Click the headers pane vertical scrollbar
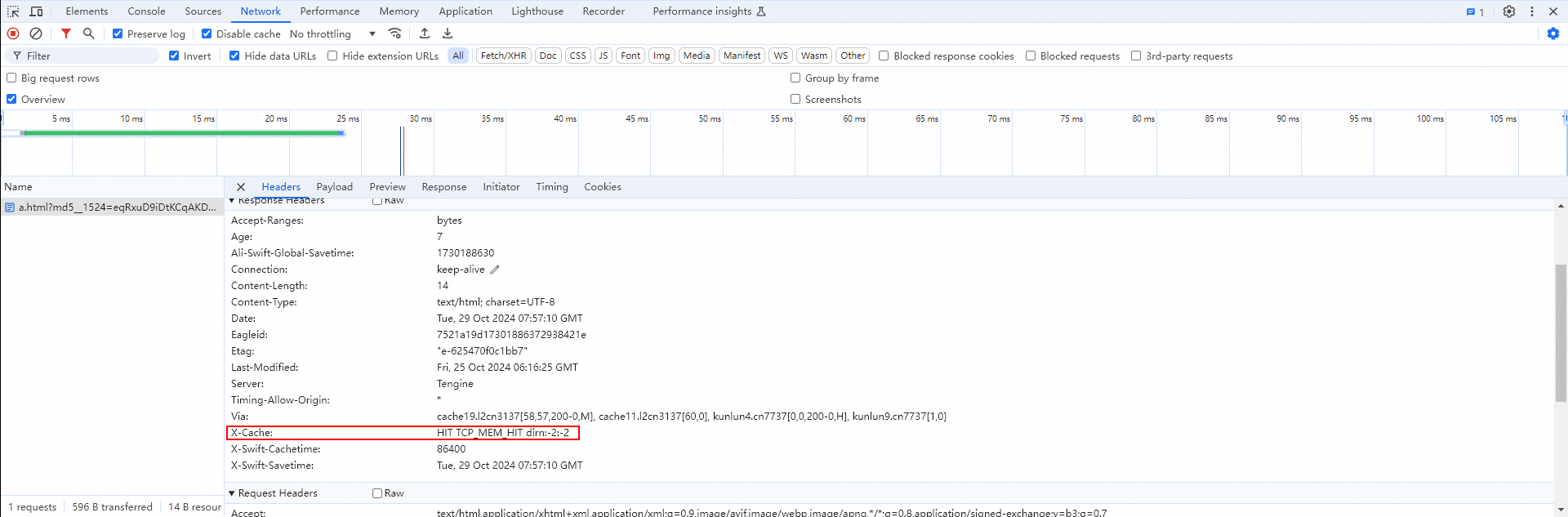 (x=1561, y=333)
